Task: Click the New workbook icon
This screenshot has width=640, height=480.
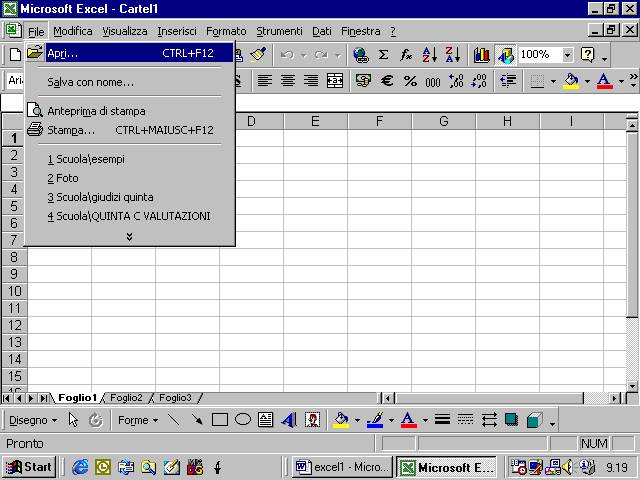Action: coord(15,55)
